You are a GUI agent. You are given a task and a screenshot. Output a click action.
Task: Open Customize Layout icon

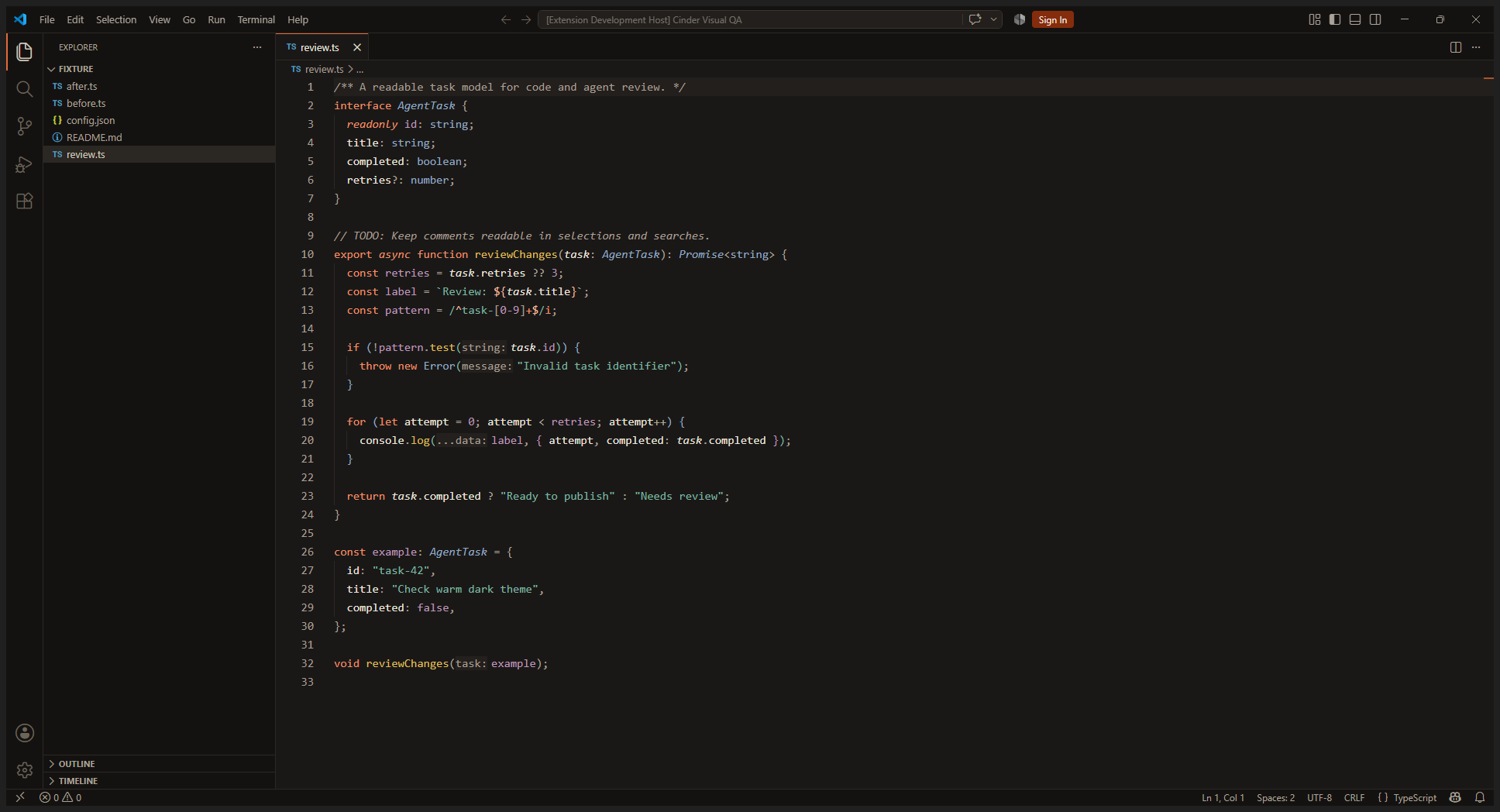tap(1315, 19)
